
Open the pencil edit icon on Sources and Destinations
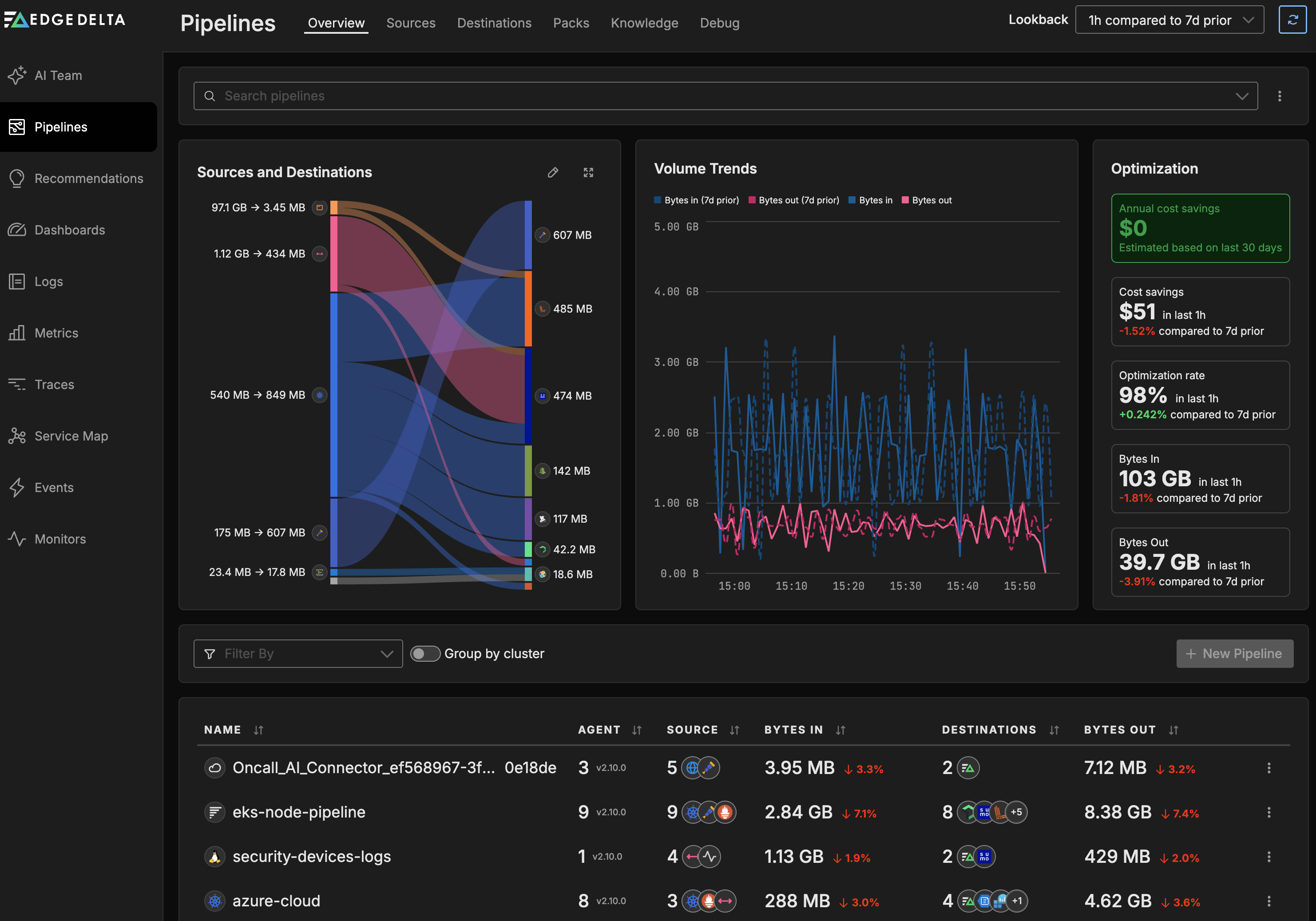552,172
